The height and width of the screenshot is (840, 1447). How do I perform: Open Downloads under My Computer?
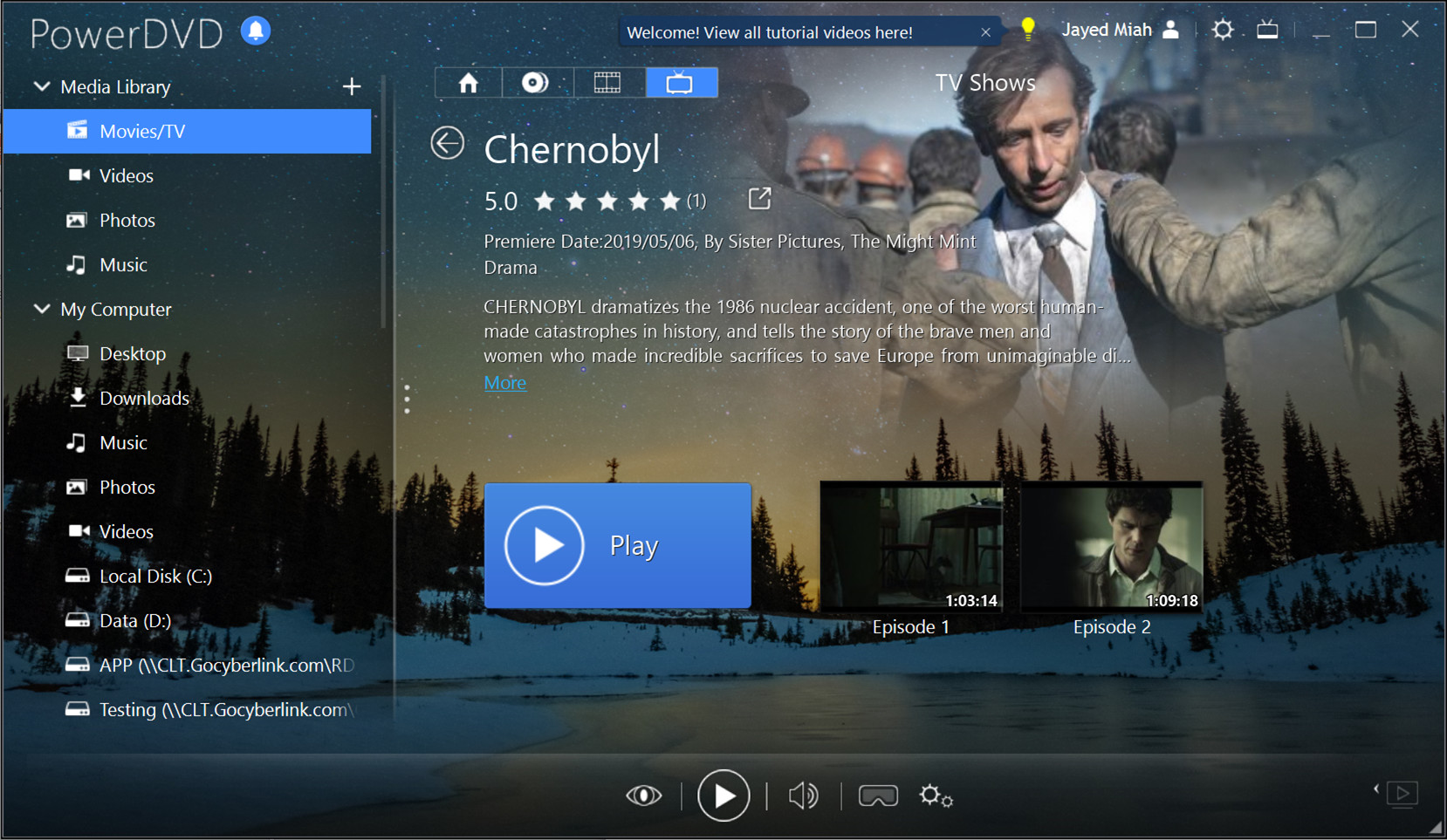coord(144,398)
